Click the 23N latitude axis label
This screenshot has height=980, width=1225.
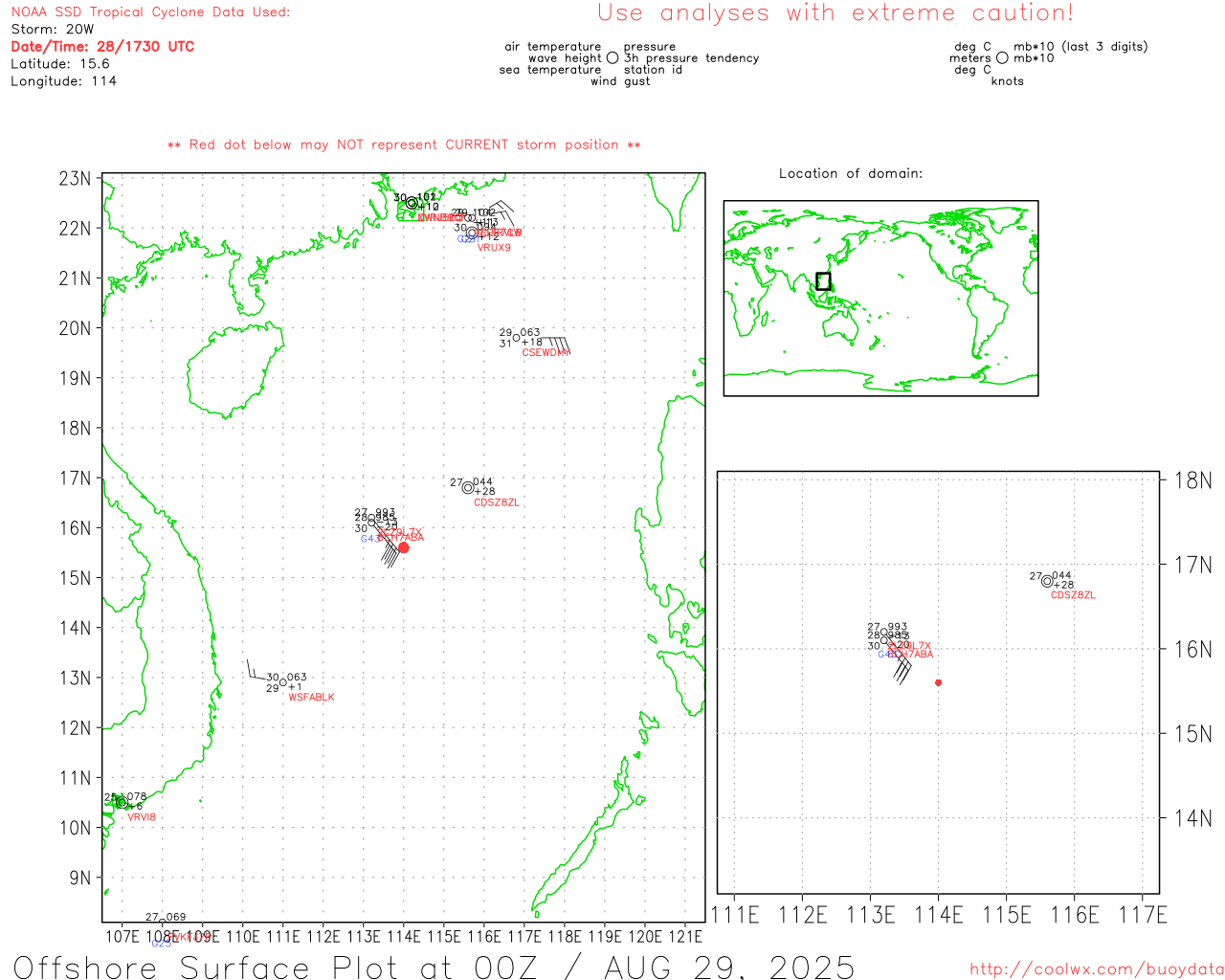pos(75,178)
